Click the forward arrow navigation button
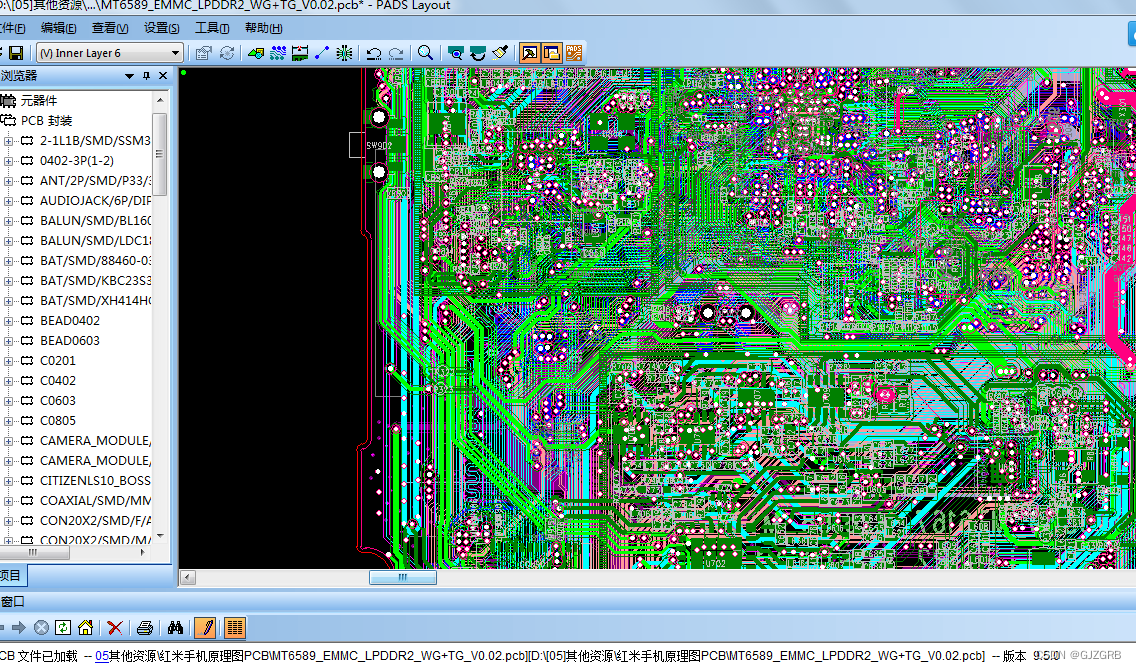This screenshot has width=1136, height=669. 19,627
